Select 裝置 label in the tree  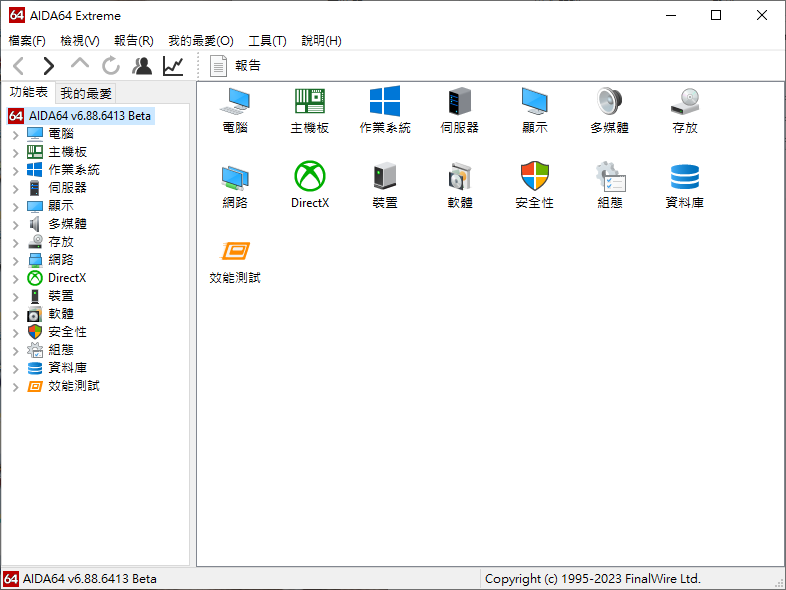pos(61,296)
